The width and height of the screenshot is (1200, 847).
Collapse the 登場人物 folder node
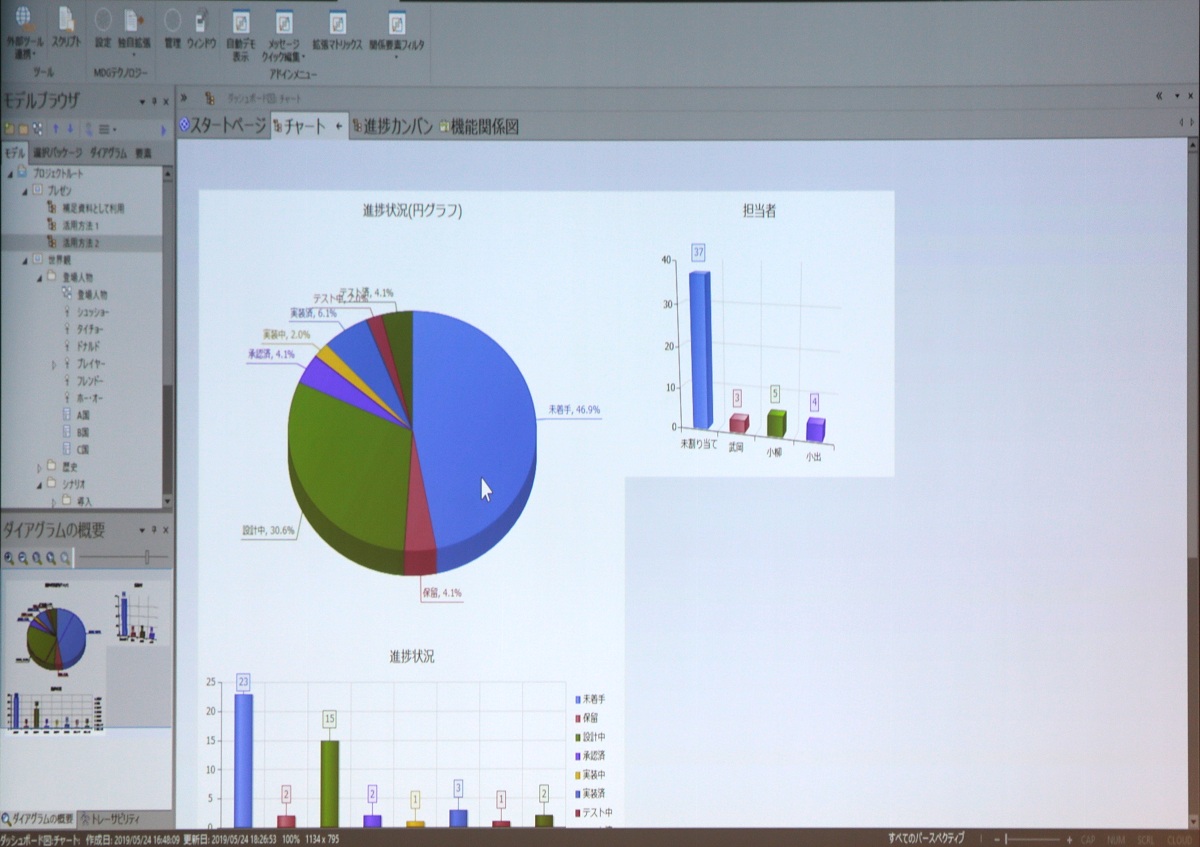40,277
